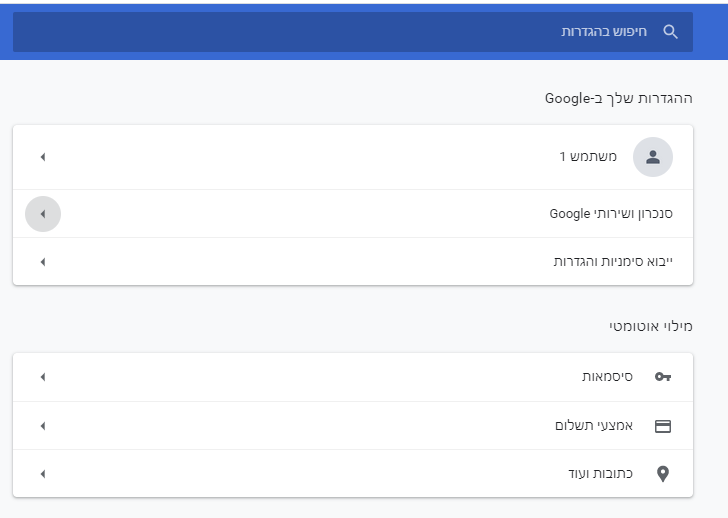728x518 pixels.
Task: Click the payment methods credit card icon
Action: point(662,426)
